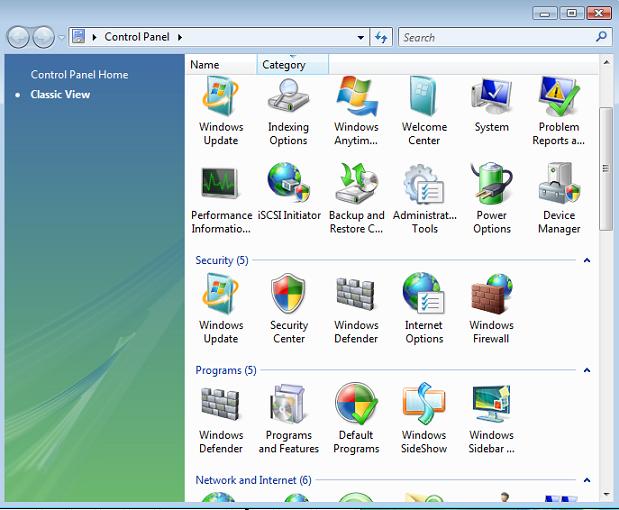Click the scrollbar down arrow
Screen dimensions: 619x510
(606, 494)
